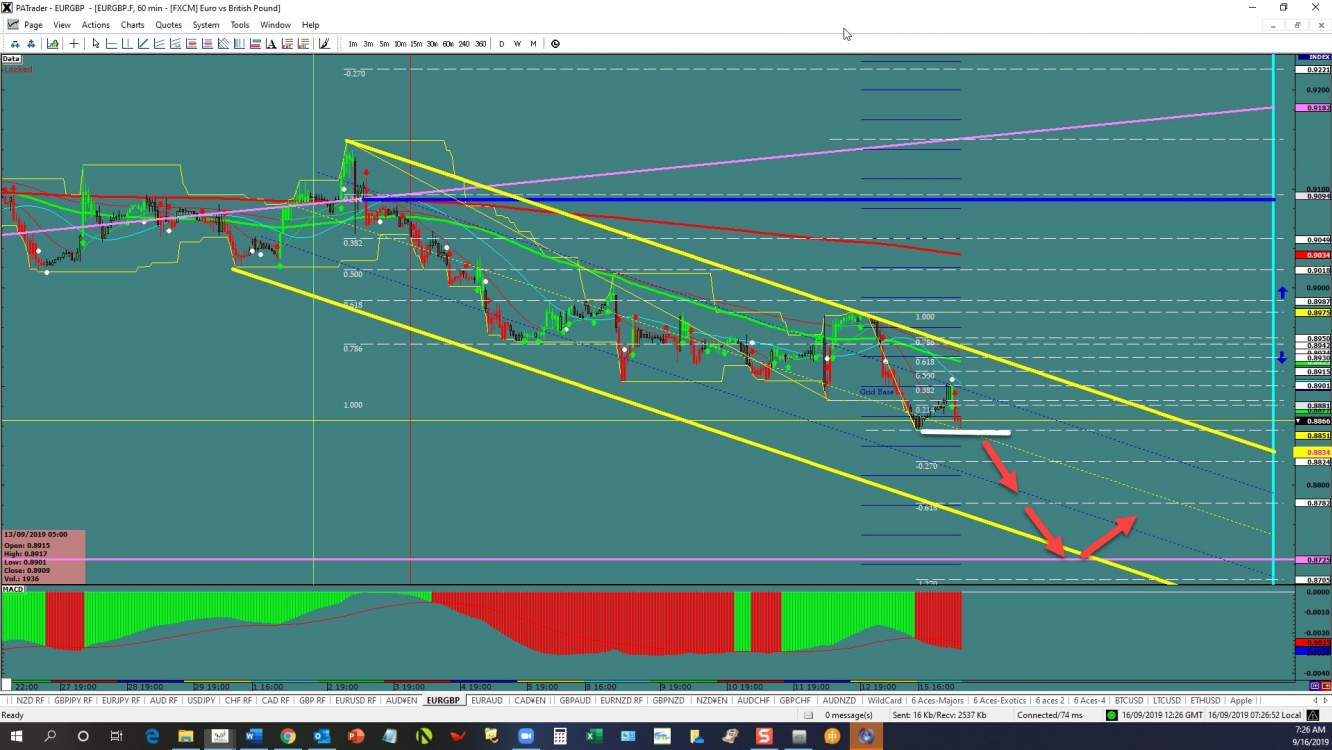
Task: Switch to the USDJPY tab
Action: click(201, 701)
